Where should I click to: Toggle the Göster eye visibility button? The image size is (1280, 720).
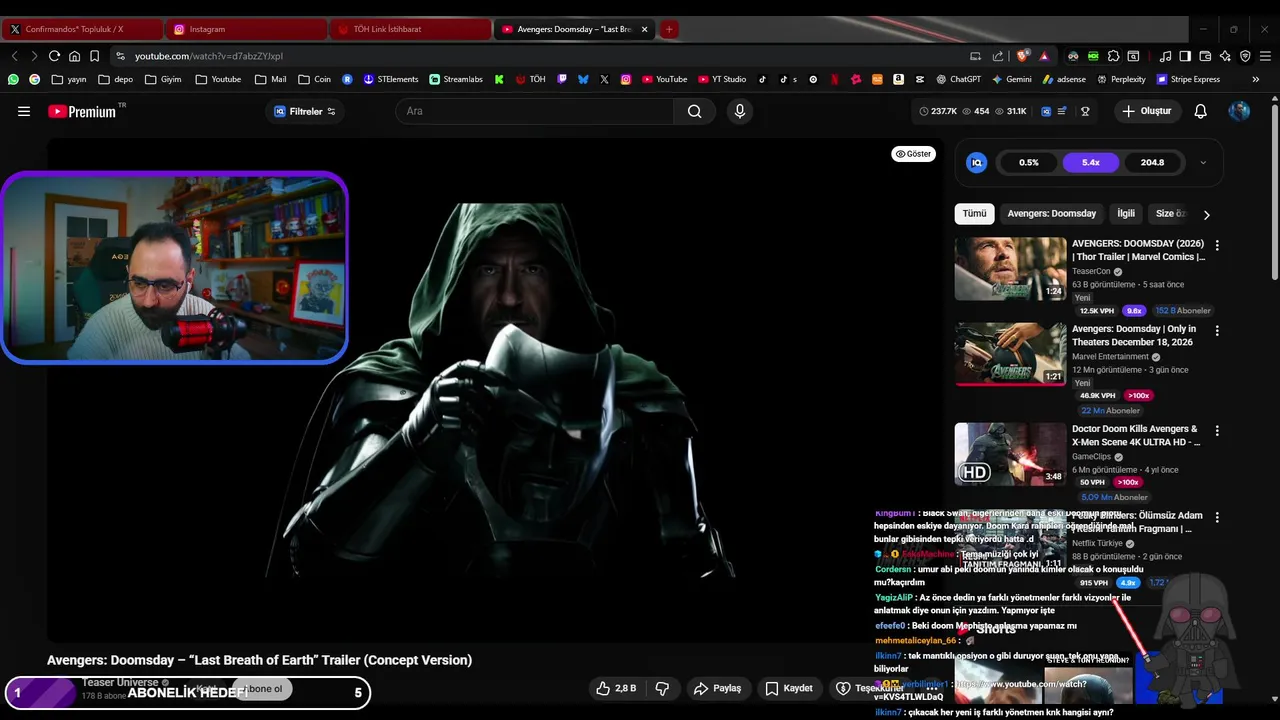[x=913, y=154]
